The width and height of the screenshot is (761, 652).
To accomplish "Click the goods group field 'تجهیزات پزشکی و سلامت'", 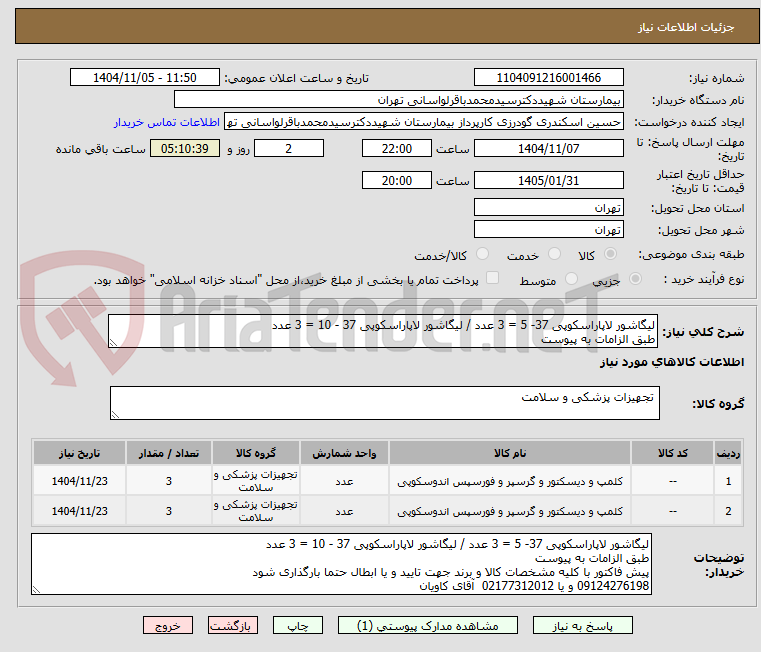I will click(x=385, y=403).
